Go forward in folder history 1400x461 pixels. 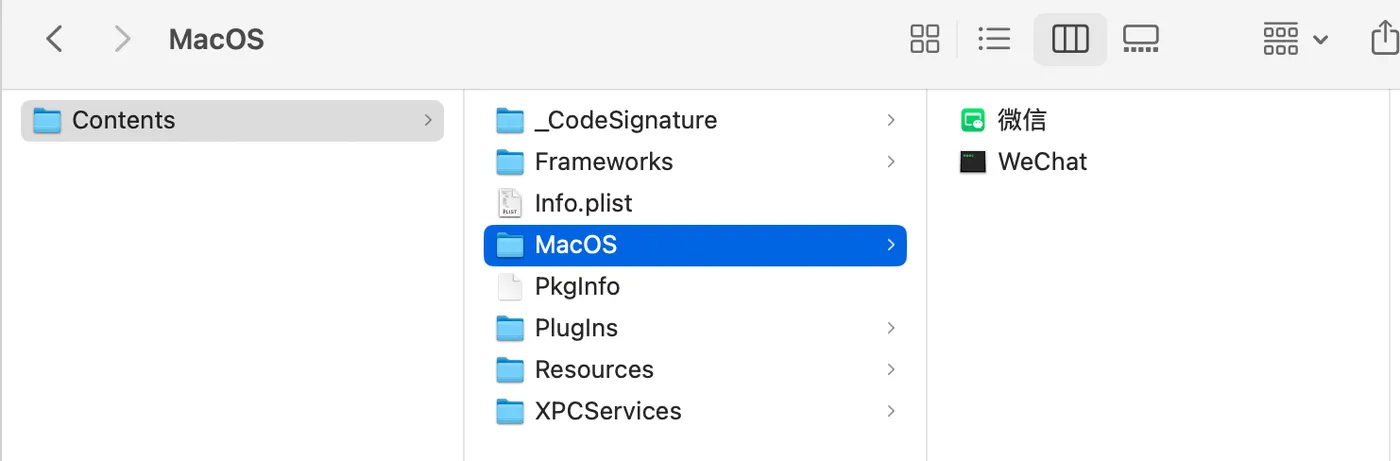pos(122,39)
